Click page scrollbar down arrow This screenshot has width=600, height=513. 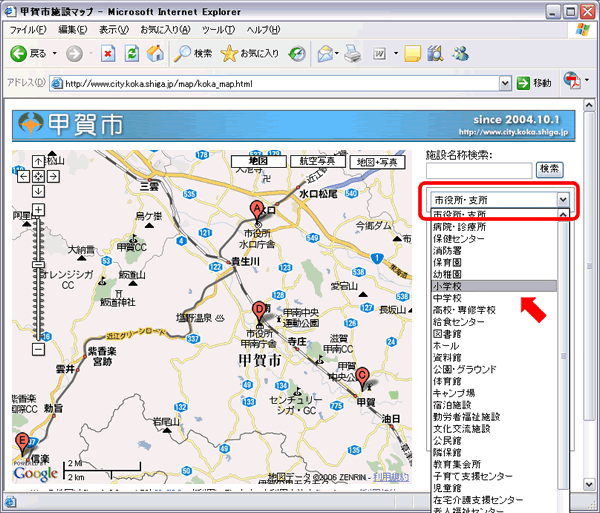[x=590, y=484]
